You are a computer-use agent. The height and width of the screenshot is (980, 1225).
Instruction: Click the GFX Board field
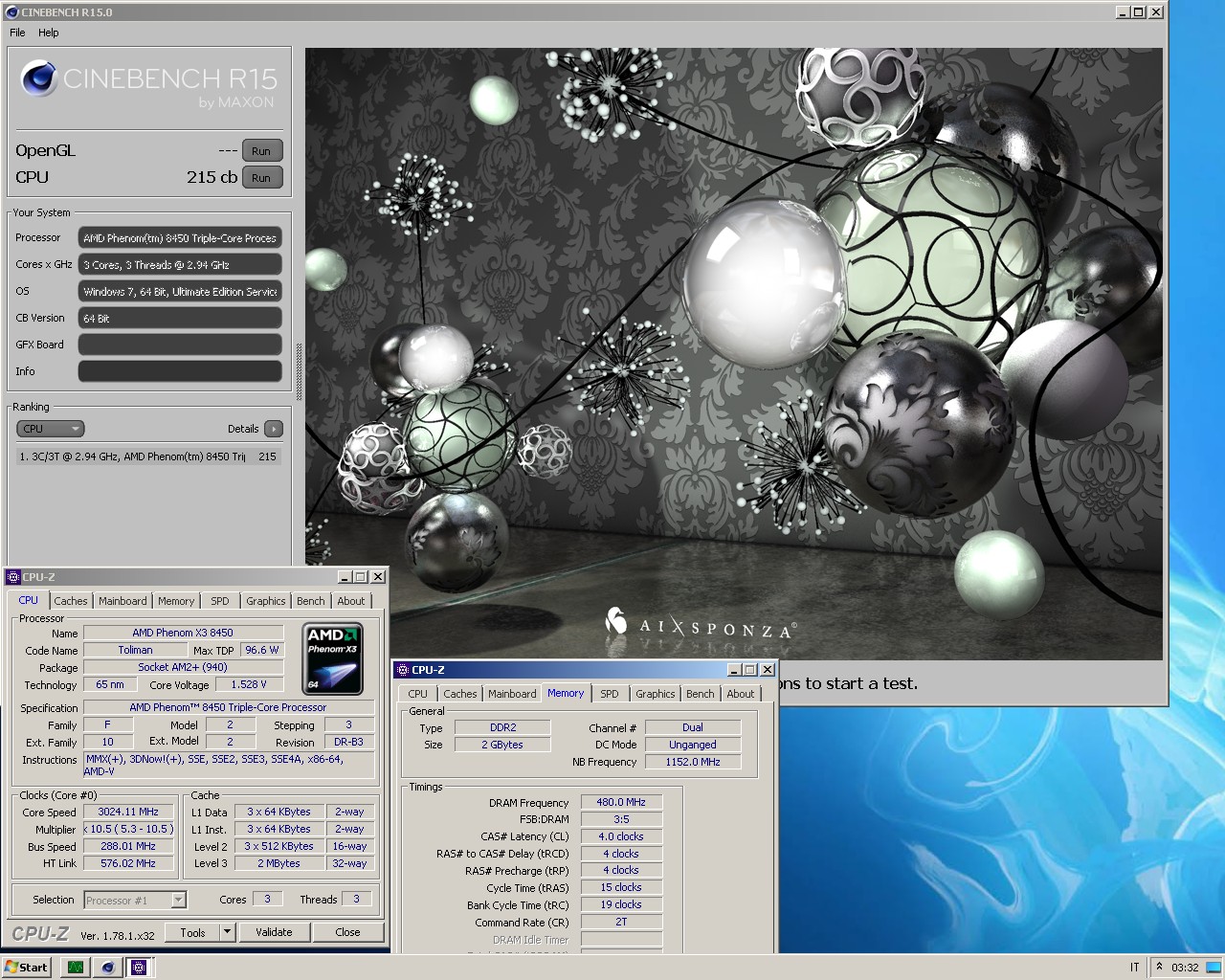pyautogui.click(x=180, y=345)
